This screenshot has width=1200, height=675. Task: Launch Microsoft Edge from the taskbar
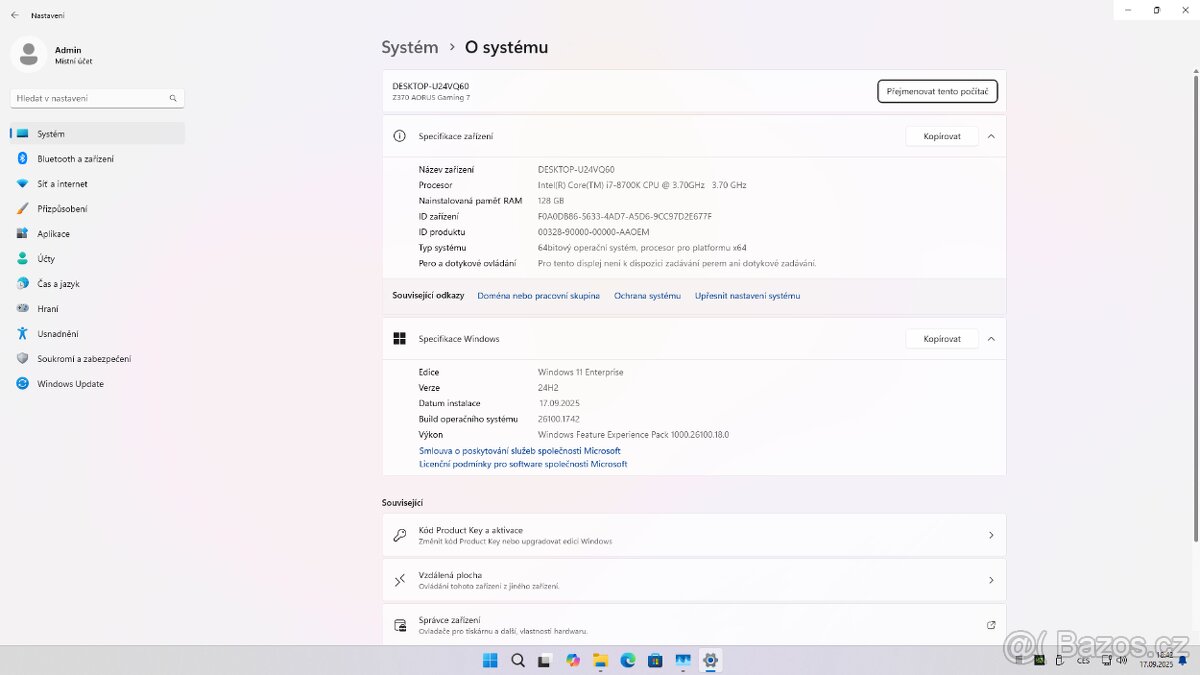tap(627, 660)
